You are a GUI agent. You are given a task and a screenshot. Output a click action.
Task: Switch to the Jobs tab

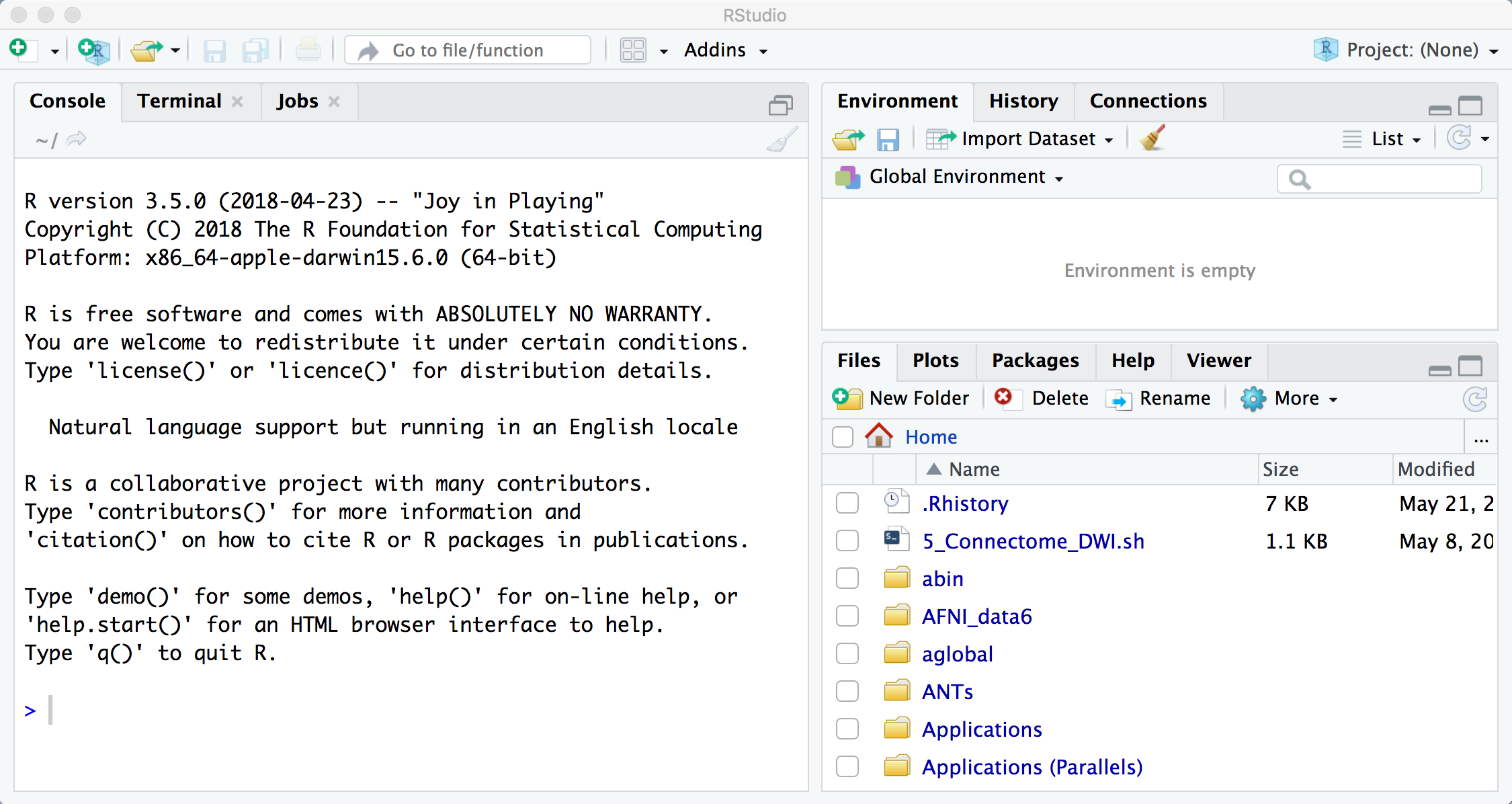point(298,102)
